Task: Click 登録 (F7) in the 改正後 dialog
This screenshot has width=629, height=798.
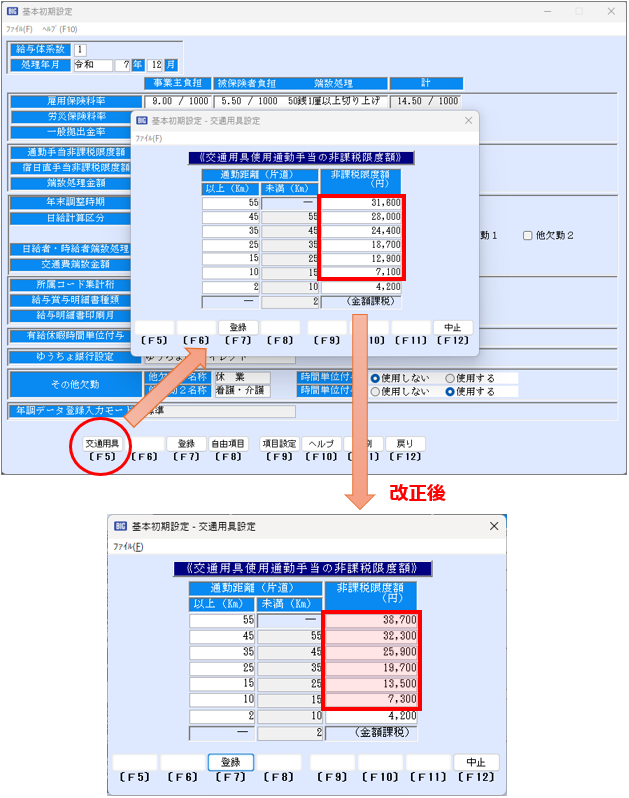Action: point(230,762)
